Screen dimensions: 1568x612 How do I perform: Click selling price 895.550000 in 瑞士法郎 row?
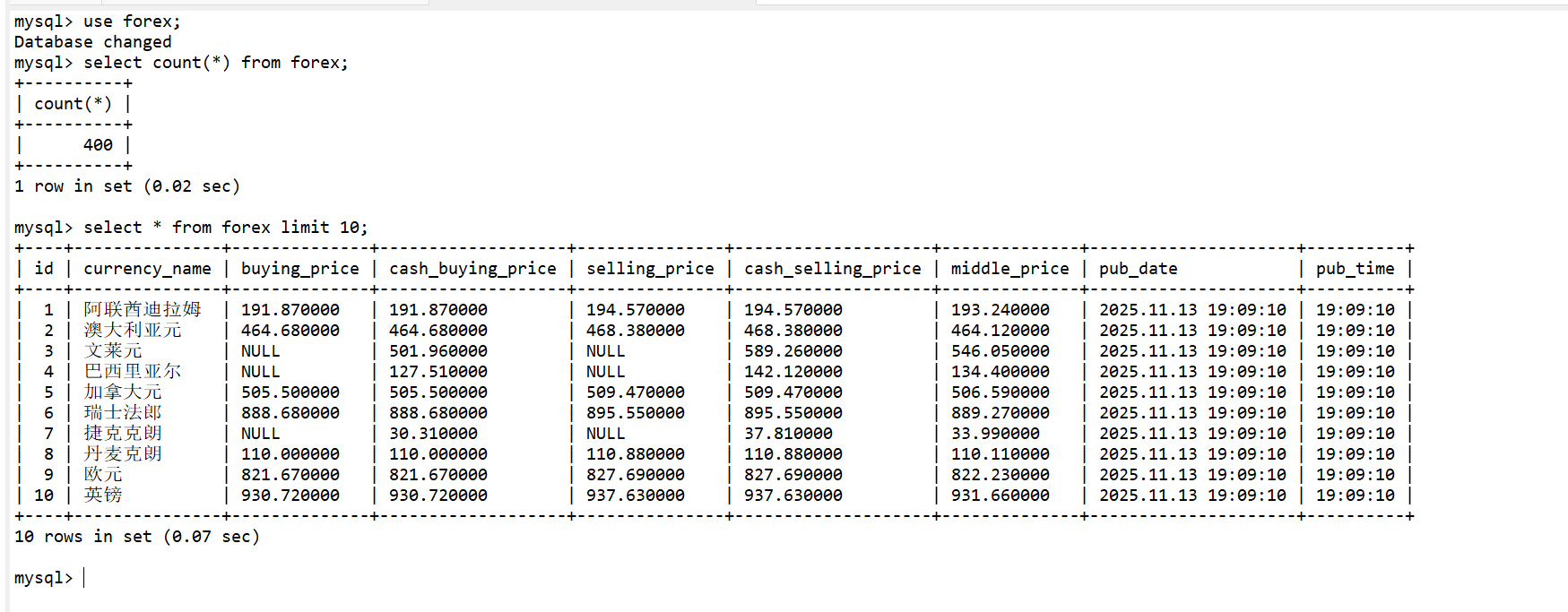[636, 413]
